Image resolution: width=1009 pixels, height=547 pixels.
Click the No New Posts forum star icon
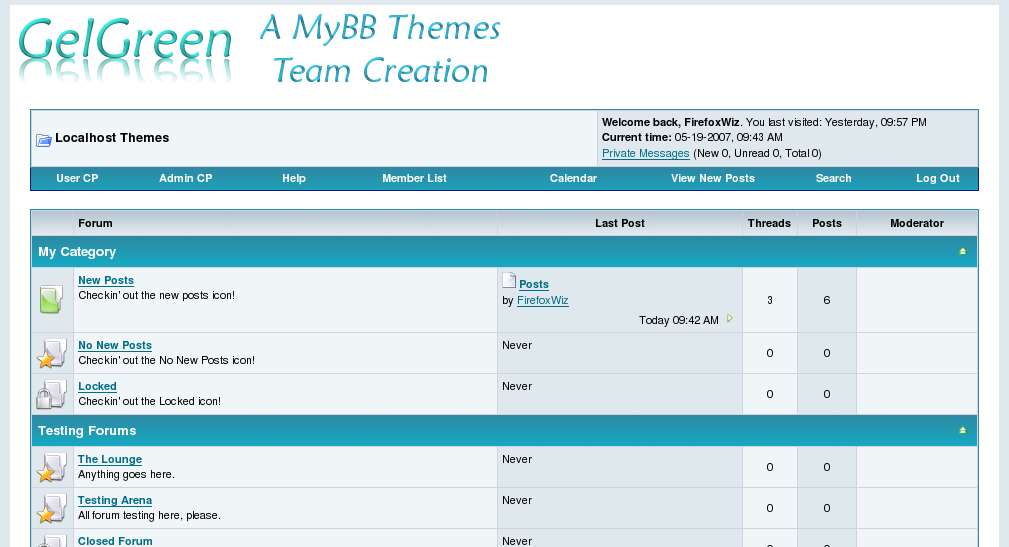click(x=52, y=353)
